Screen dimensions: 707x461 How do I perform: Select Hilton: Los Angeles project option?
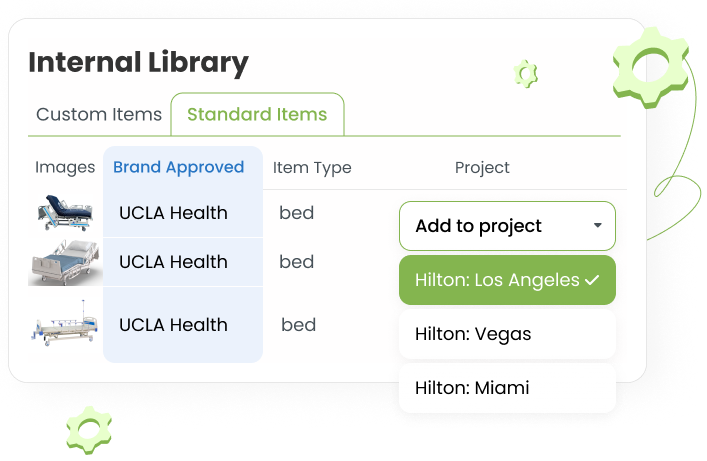(507, 280)
